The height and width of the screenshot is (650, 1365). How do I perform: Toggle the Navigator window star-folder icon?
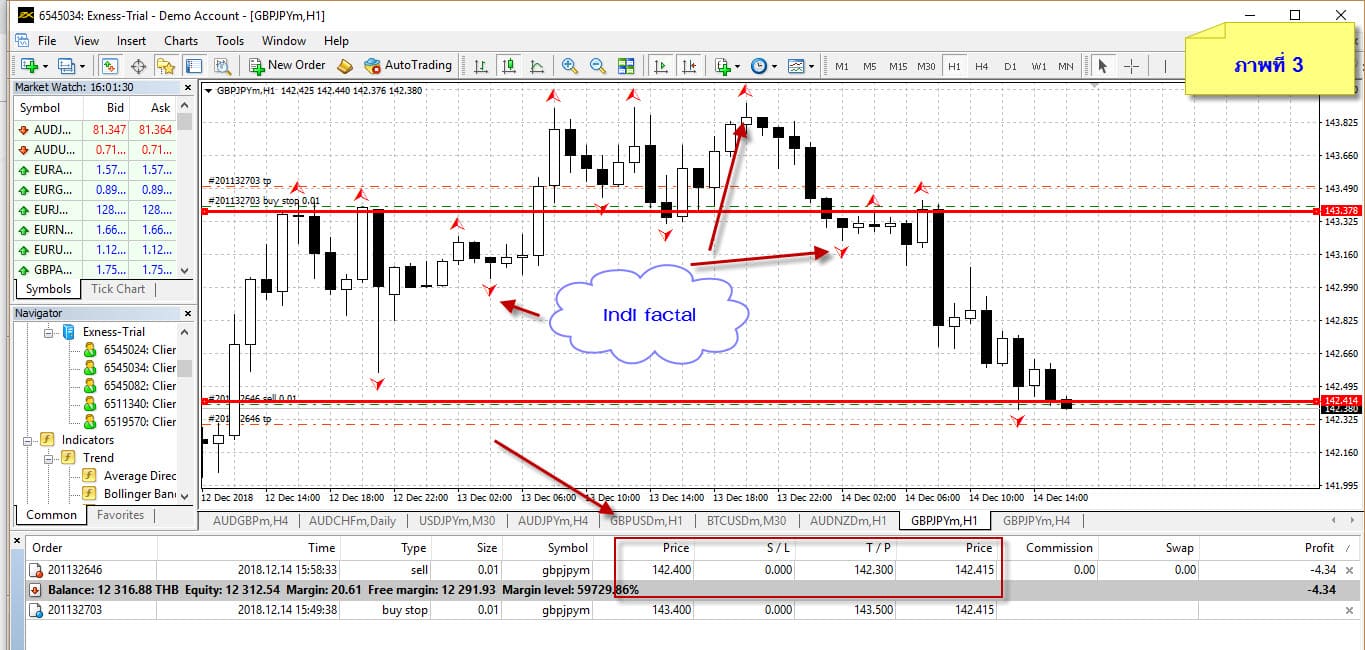coord(166,66)
